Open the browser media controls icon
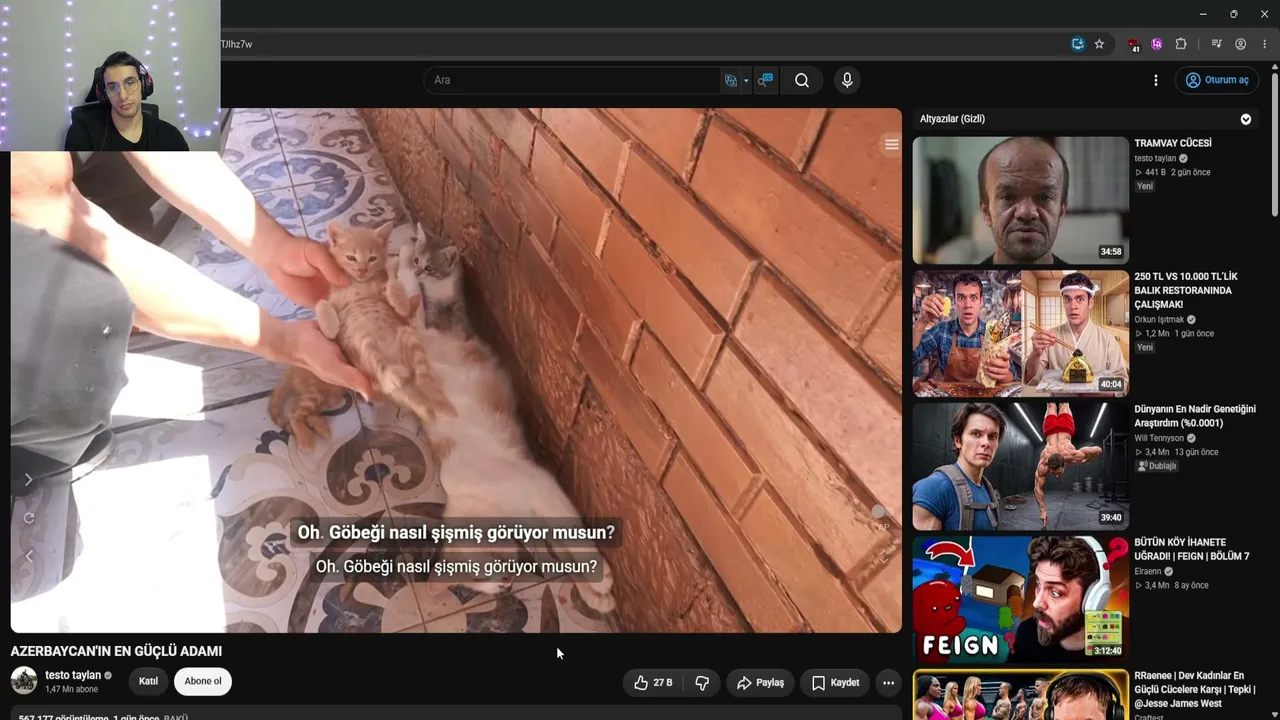Screen dimensions: 1280x720 1216,44
